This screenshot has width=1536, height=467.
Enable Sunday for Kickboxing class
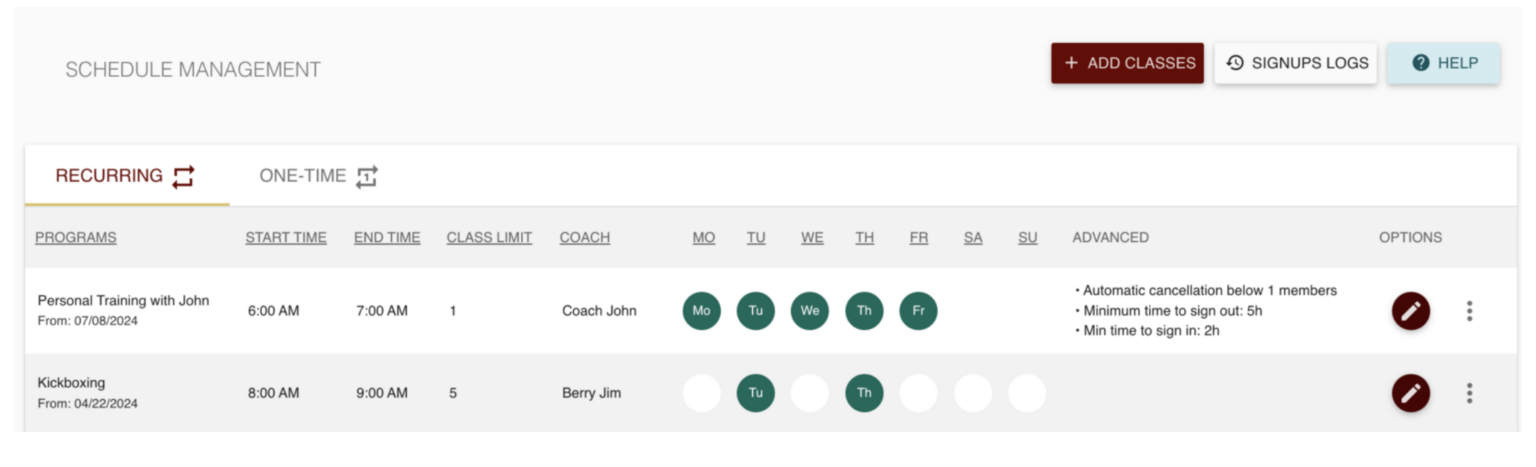[x=1027, y=393]
